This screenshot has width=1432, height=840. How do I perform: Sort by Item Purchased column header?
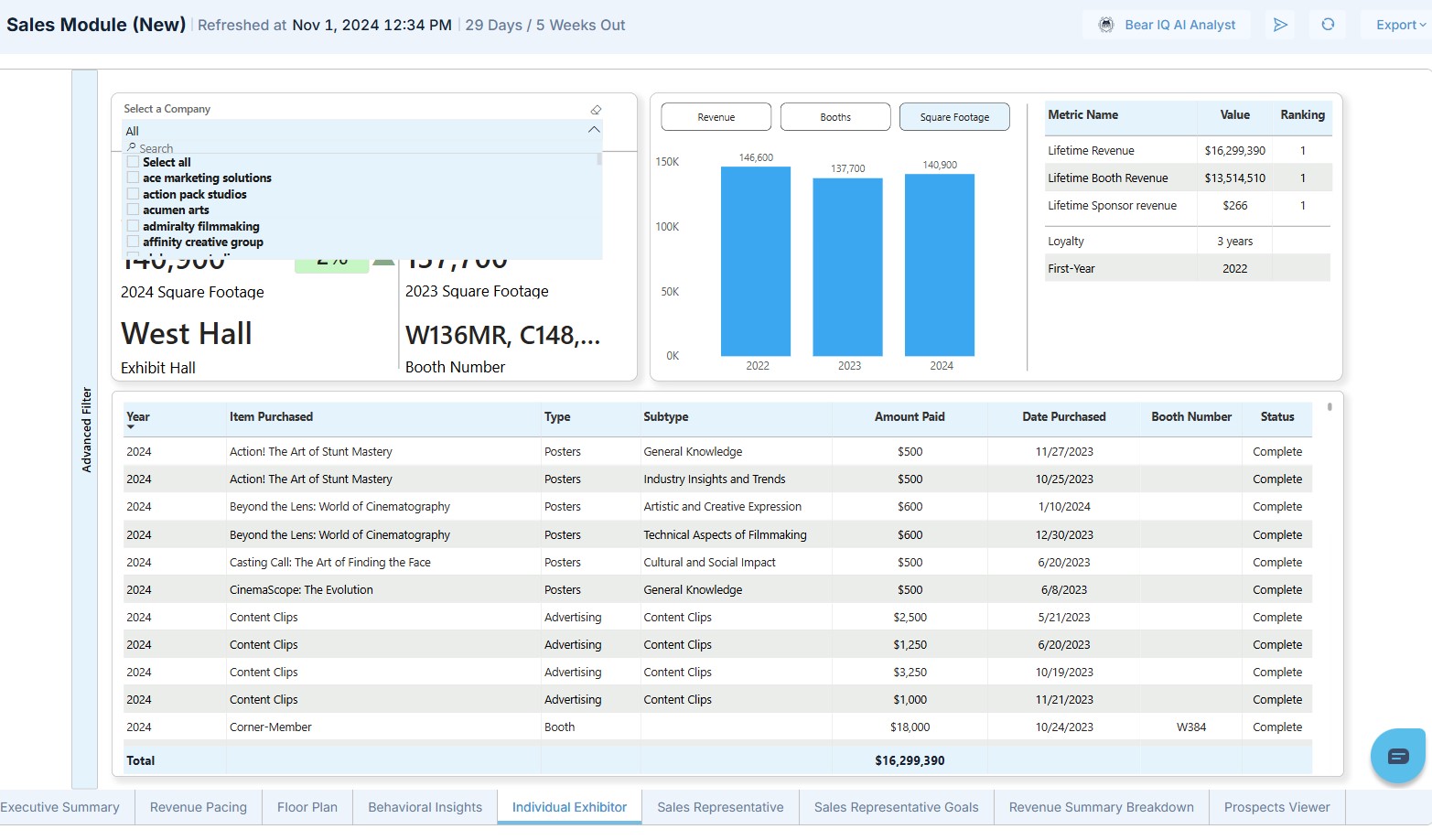coord(271,417)
